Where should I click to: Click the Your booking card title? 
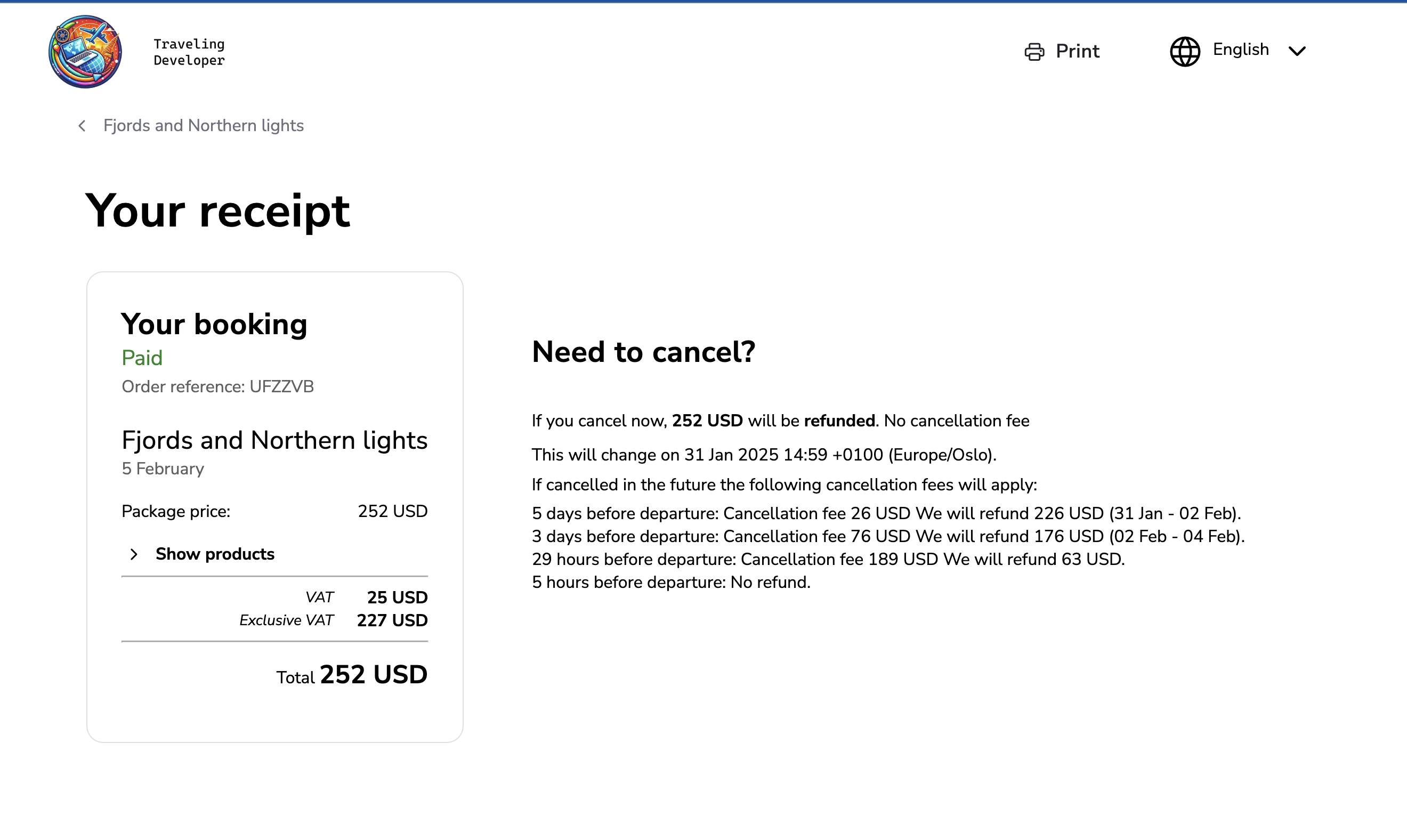click(214, 325)
